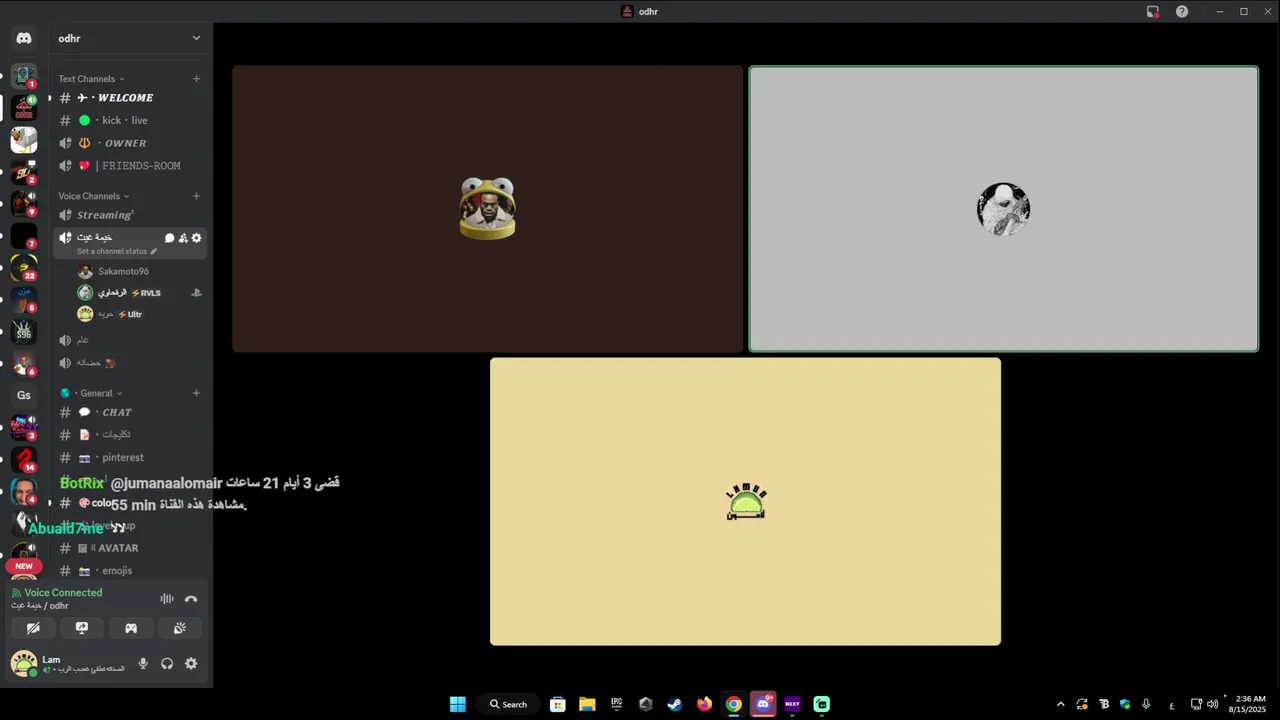This screenshot has height=720, width=1280.
Task: Focus the speaking user's gray video tile
Action: 1004,209
